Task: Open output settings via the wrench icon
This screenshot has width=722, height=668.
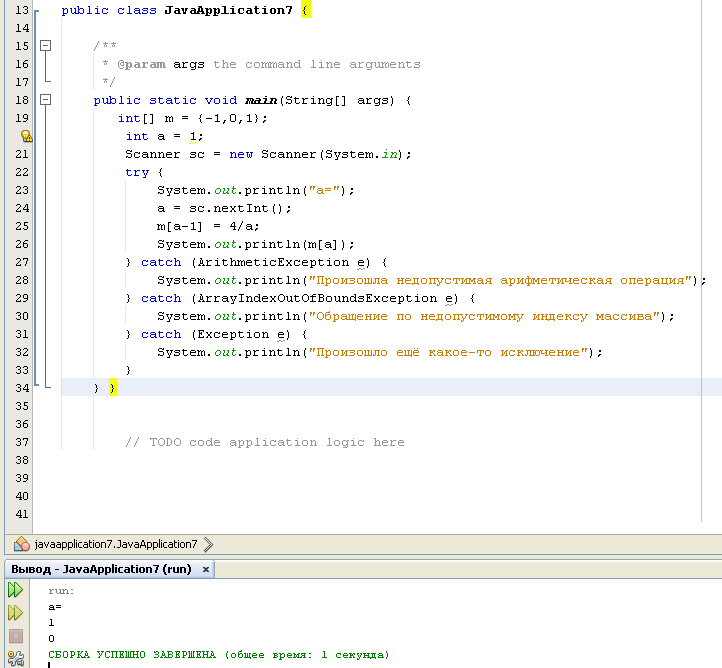Action: click(16, 658)
